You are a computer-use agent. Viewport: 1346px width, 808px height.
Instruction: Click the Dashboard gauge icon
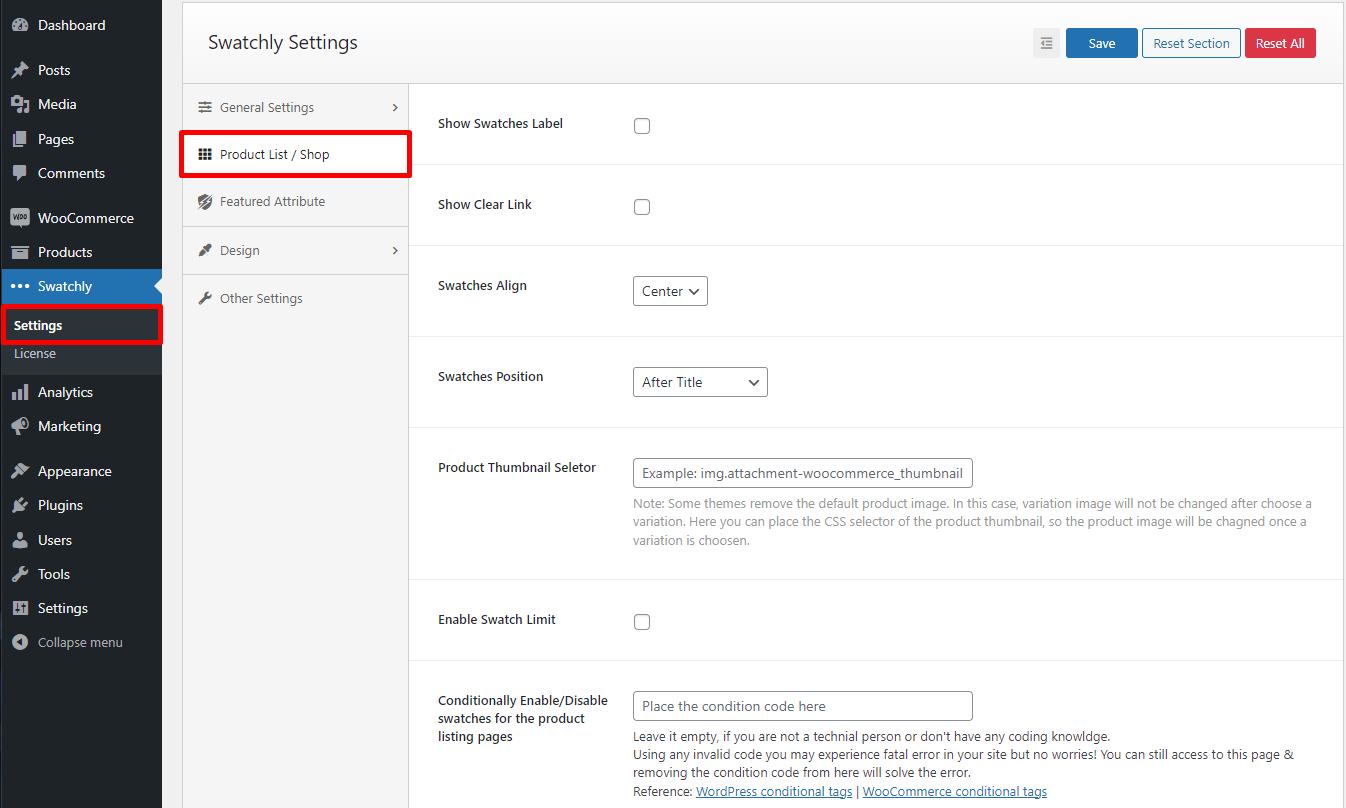[19, 25]
